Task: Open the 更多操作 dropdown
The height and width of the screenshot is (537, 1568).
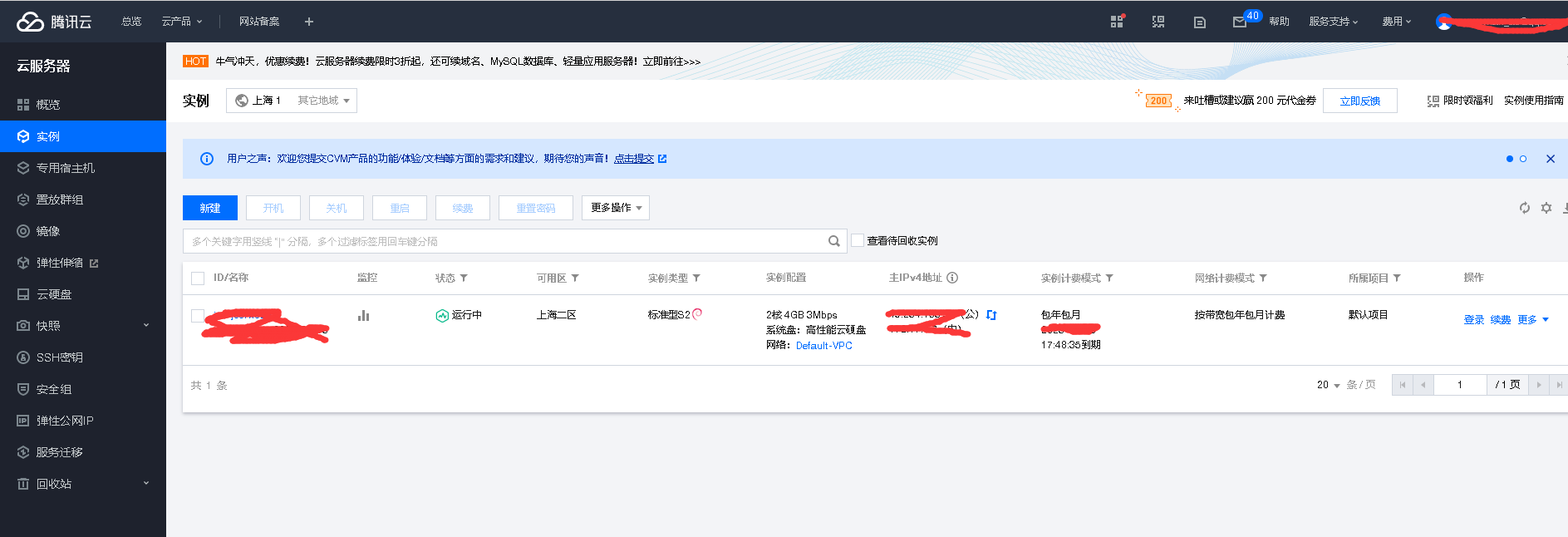Action: pyautogui.click(x=615, y=208)
